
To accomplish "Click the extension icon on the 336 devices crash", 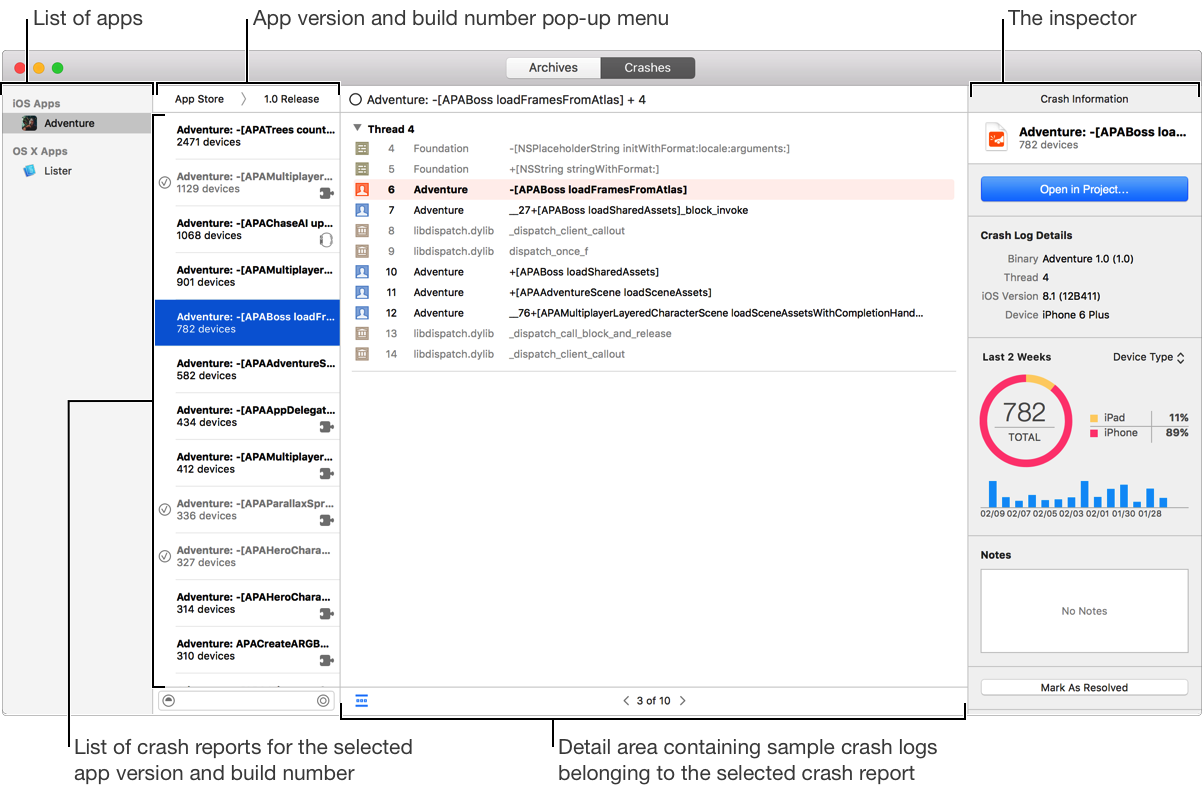I will [326, 521].
